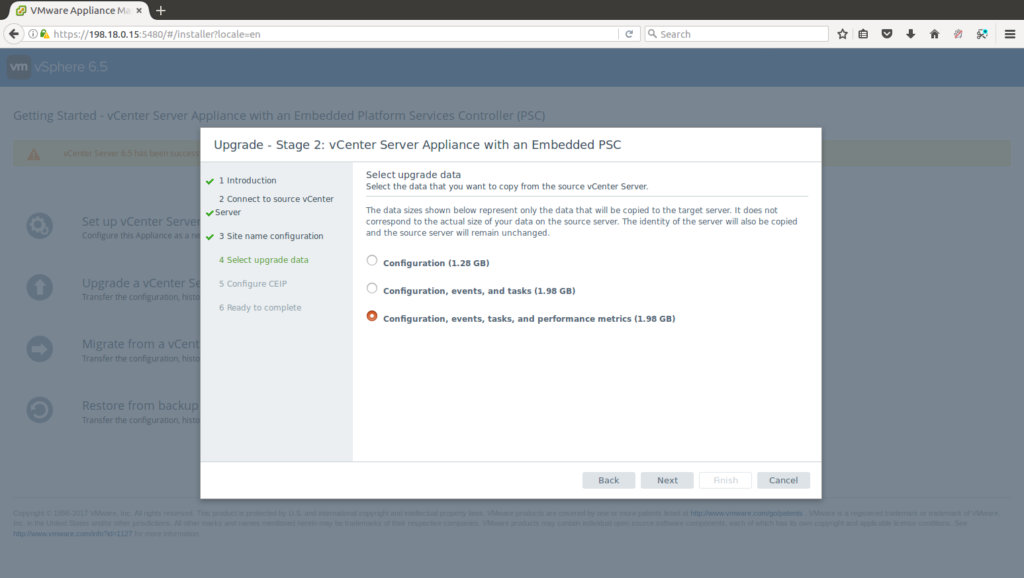Click the Restore from backup heading
The image size is (1024, 578).
[x=140, y=406]
